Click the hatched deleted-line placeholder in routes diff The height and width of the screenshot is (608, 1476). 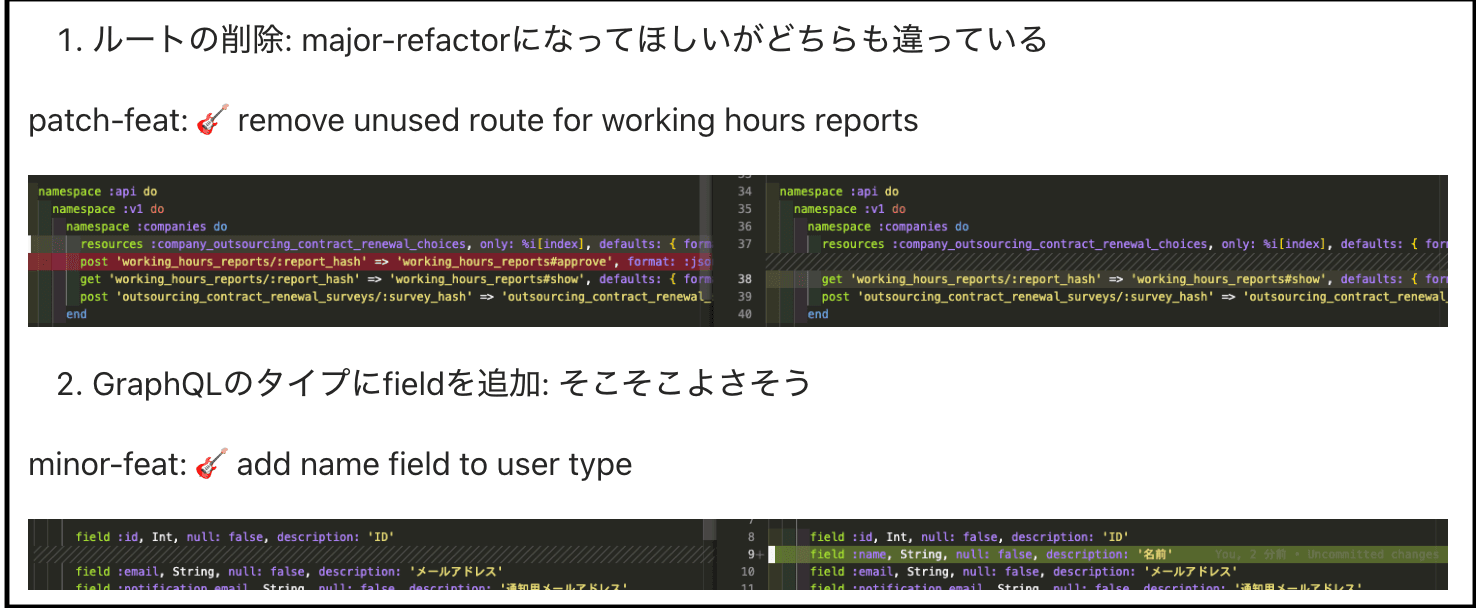pos(1100,261)
